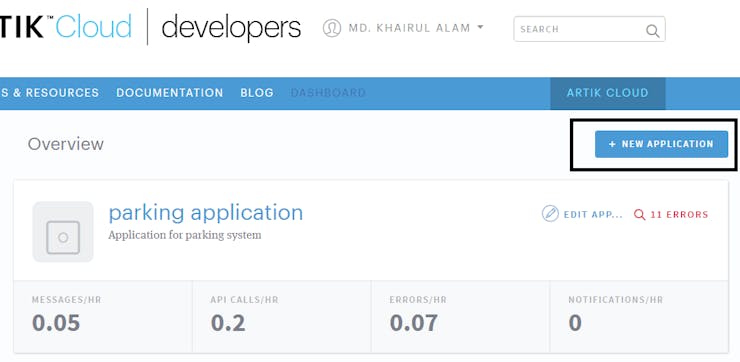Select the Artik Cloud tab
Image resolution: width=740 pixels, height=362 pixels.
coord(608,93)
